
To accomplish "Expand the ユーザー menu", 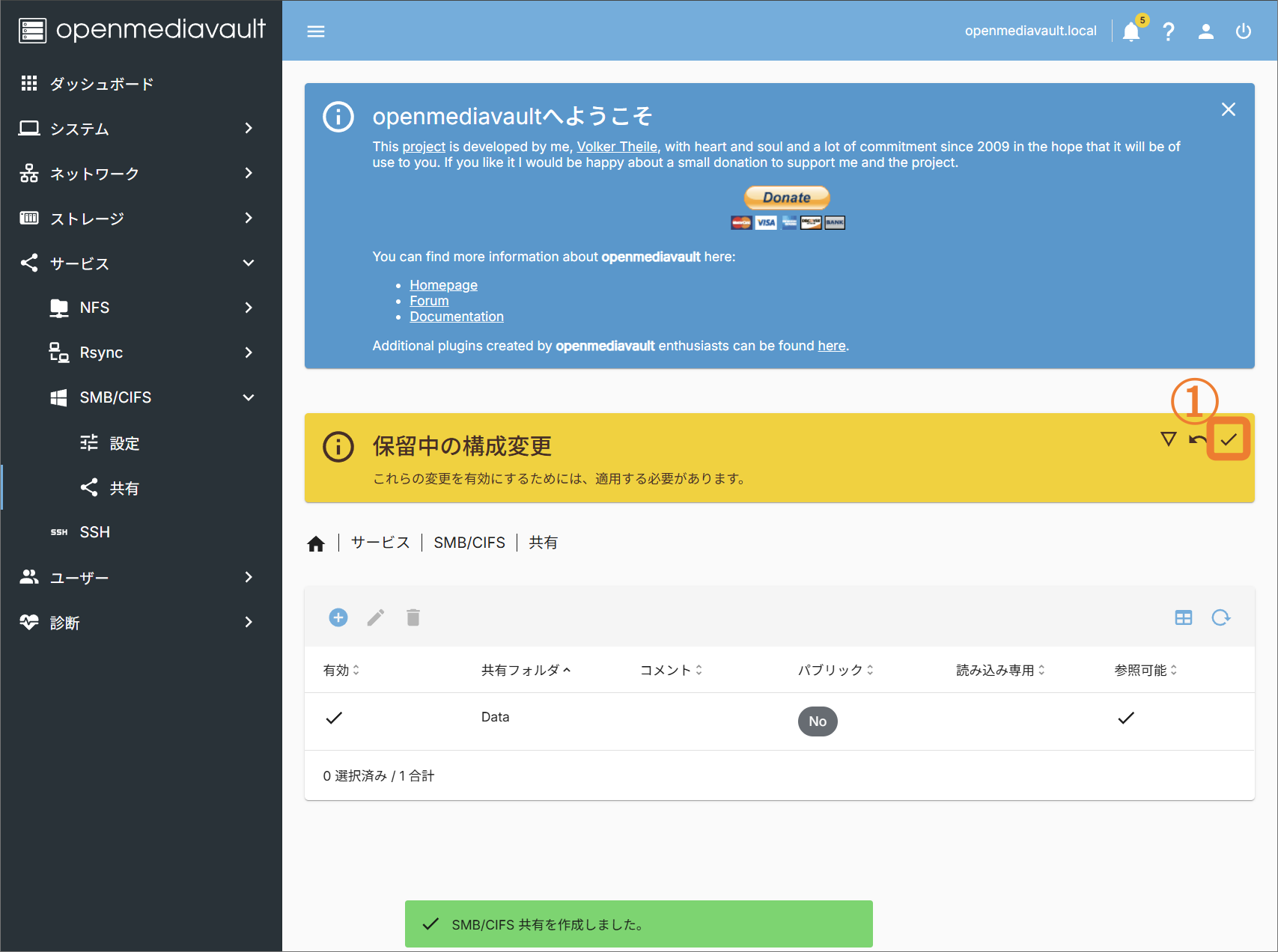I will [141, 578].
